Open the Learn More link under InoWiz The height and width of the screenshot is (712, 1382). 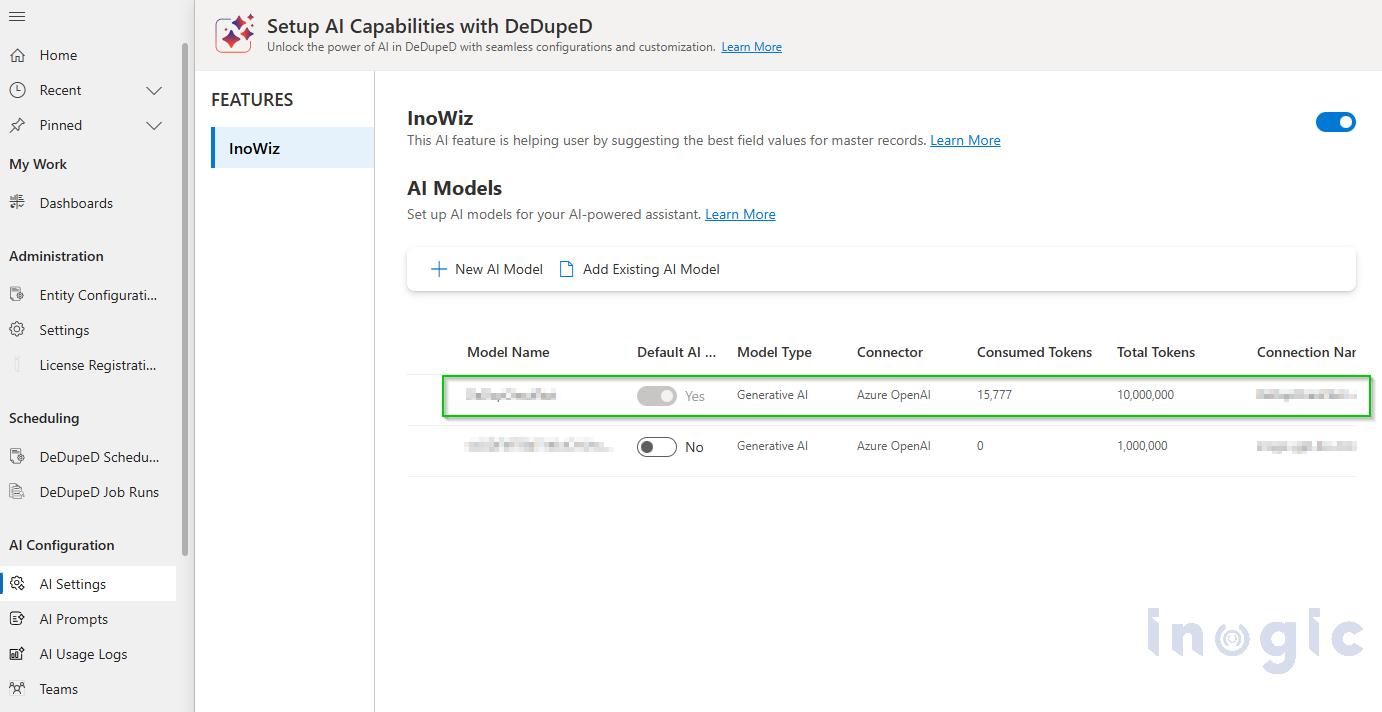tap(965, 140)
